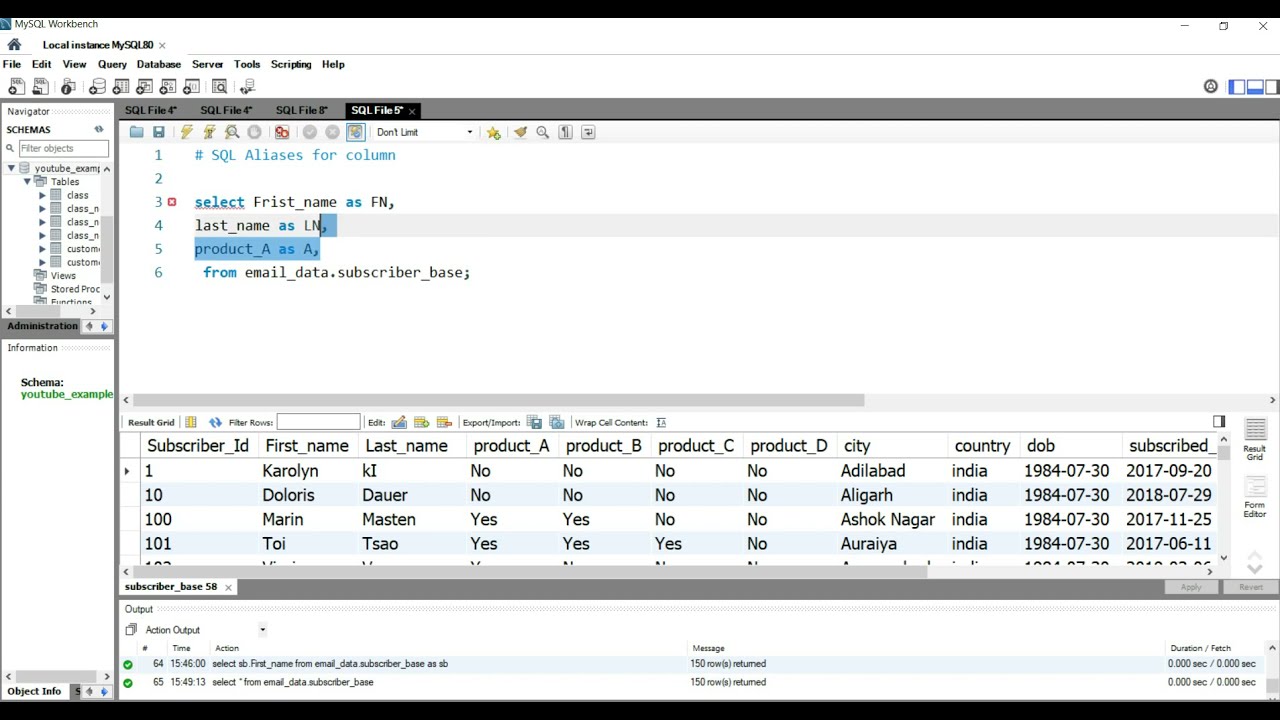
Task: Click the beautify query broom icon
Action: click(520, 132)
